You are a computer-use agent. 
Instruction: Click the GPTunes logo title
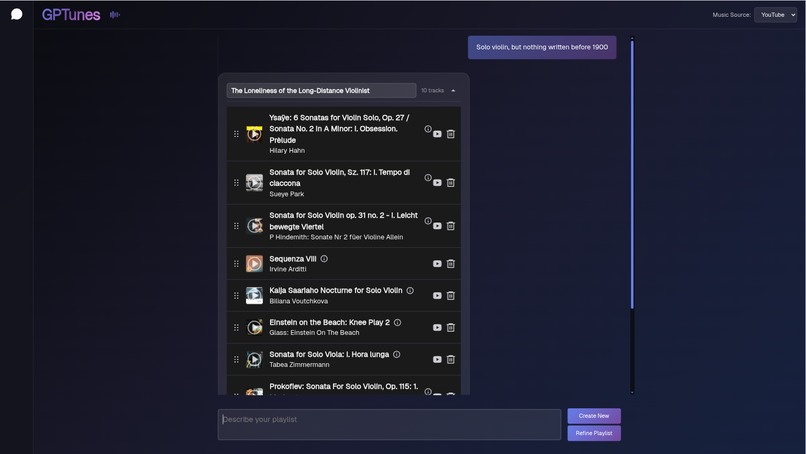71,15
